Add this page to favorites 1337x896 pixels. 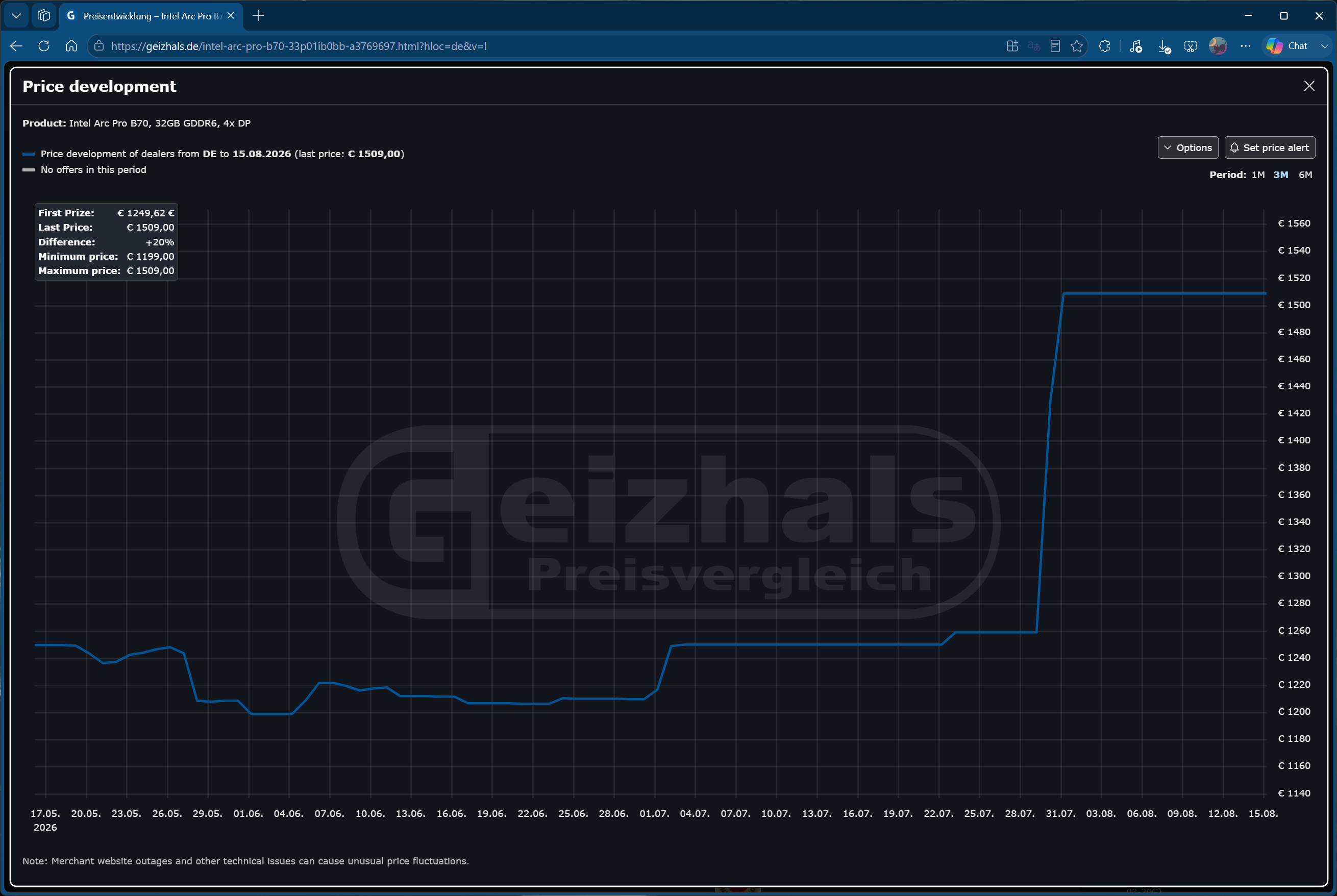pyautogui.click(x=1076, y=46)
